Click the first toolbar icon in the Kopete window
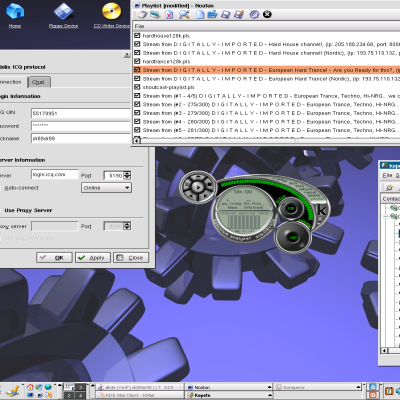 click(x=389, y=188)
